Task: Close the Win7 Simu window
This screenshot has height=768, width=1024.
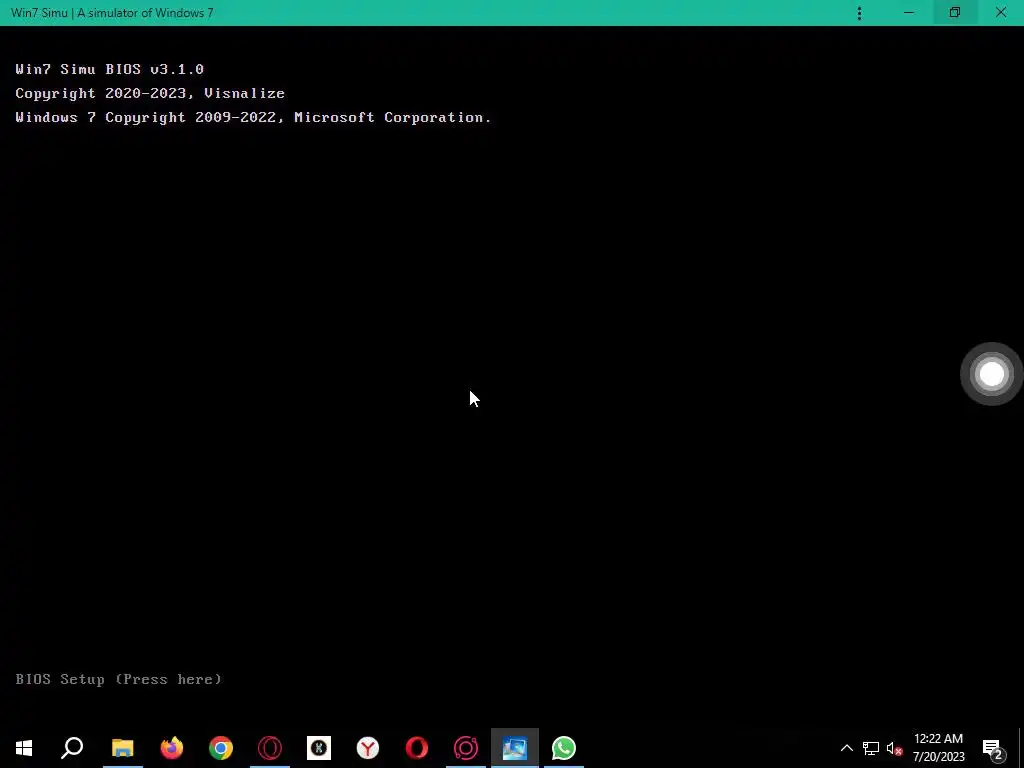Action: tap(1000, 13)
